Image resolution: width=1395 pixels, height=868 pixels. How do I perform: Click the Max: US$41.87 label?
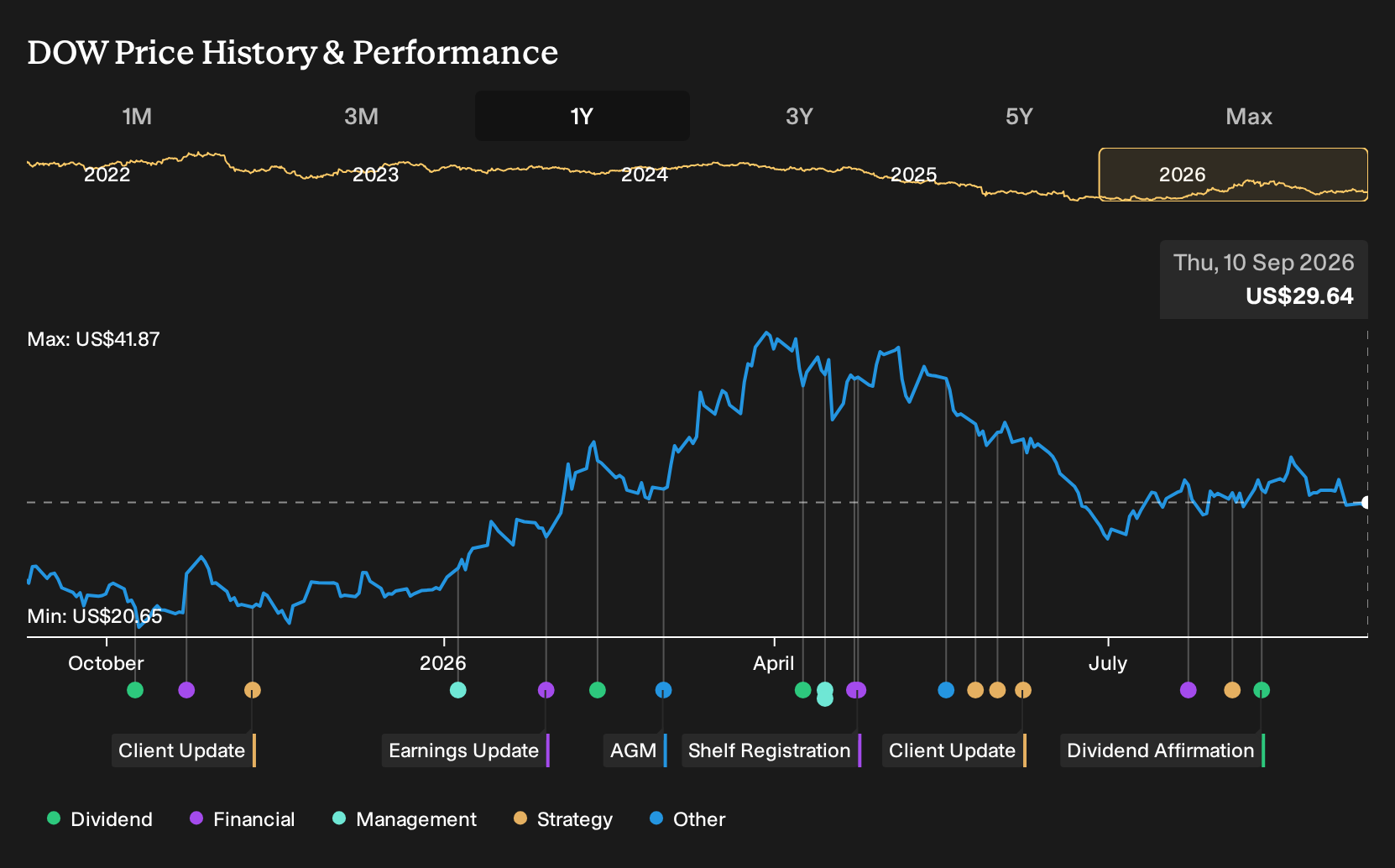(x=94, y=339)
